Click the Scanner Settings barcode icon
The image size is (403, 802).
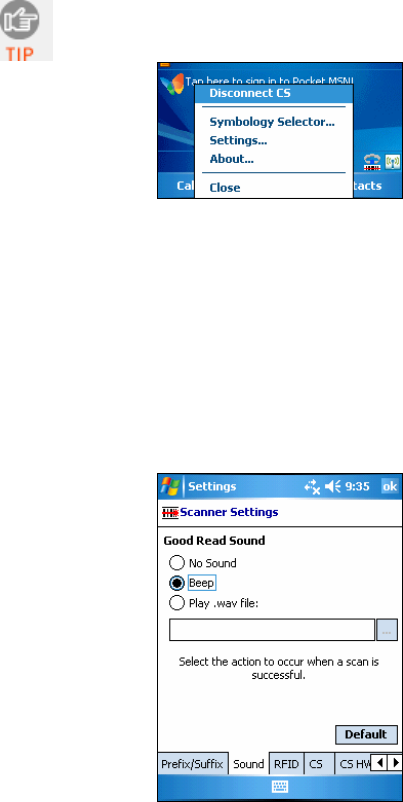[x=170, y=512]
